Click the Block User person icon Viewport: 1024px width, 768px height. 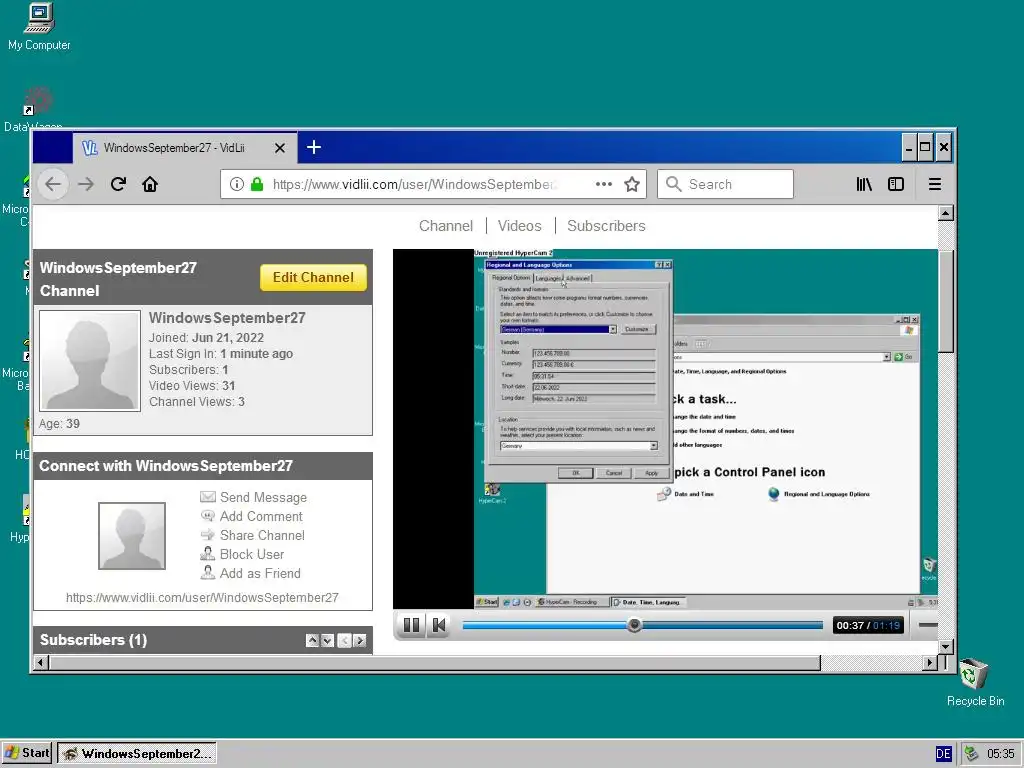208,554
